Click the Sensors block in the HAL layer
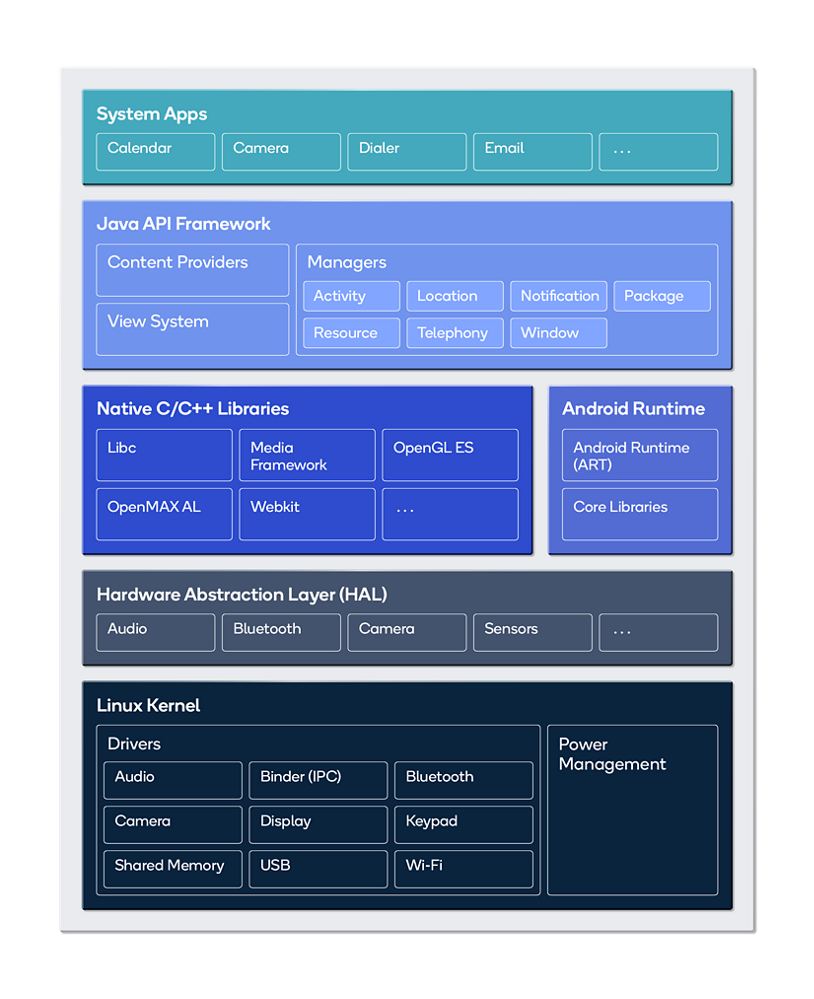Screen dimensions: 814x999 (532, 632)
